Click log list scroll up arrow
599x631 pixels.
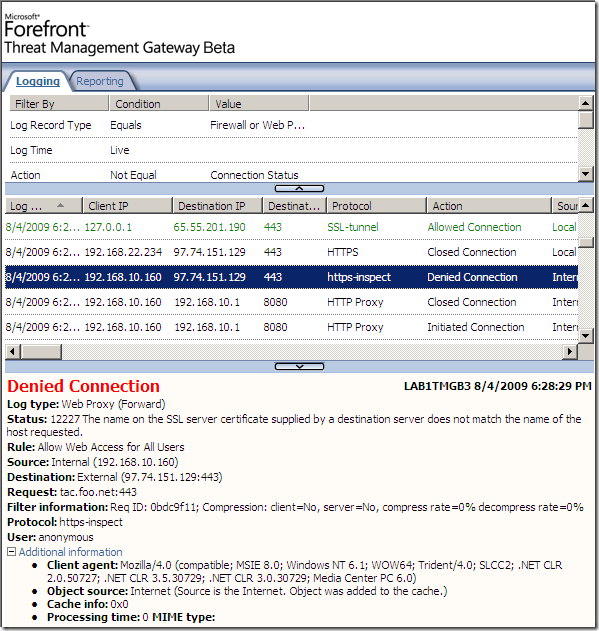coord(586,205)
